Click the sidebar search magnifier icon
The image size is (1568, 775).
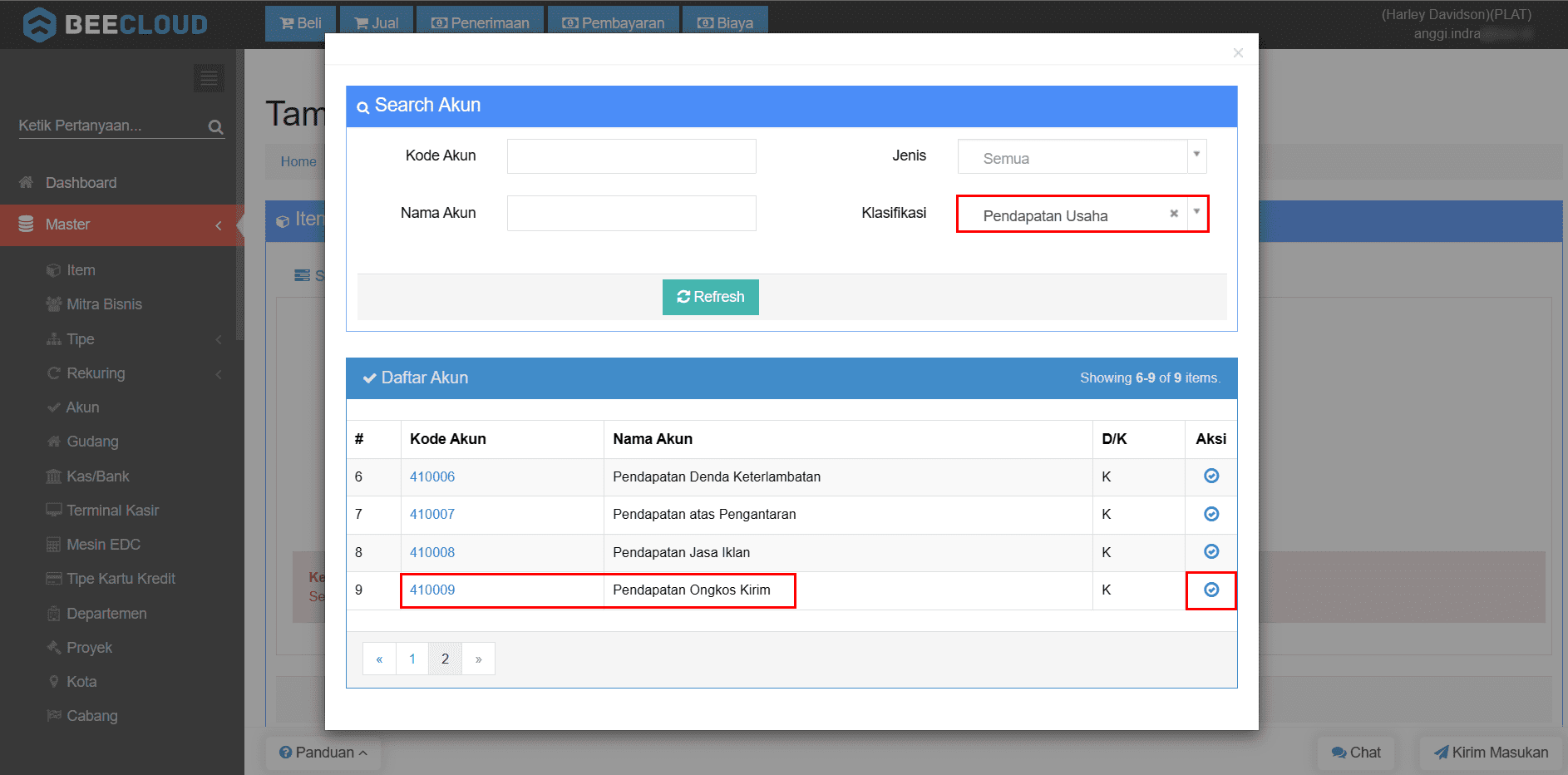tap(215, 127)
